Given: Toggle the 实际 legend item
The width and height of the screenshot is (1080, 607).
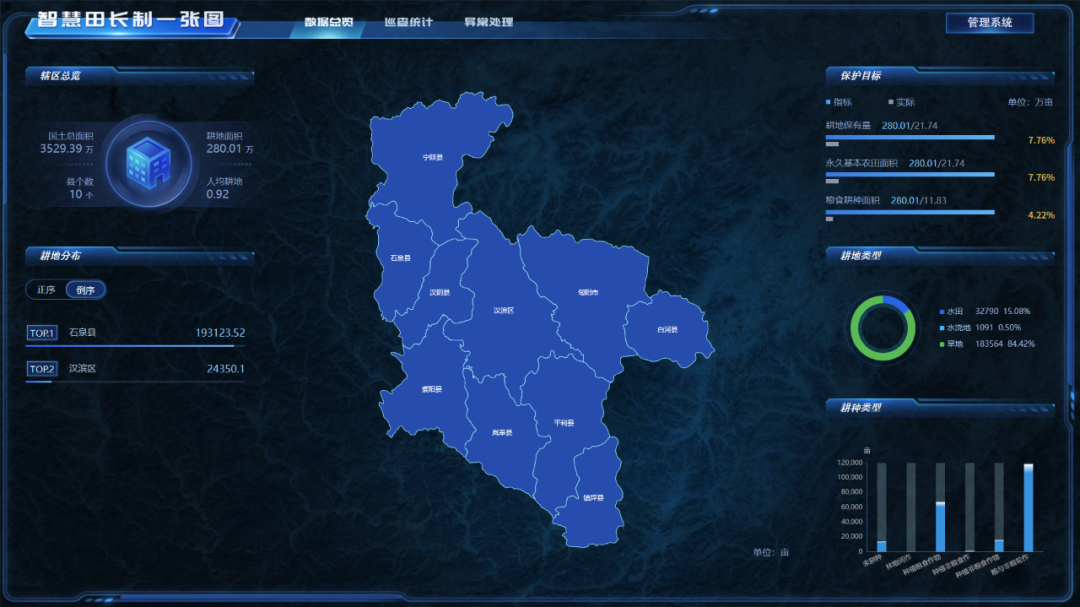Looking at the screenshot, I should pos(902,102).
